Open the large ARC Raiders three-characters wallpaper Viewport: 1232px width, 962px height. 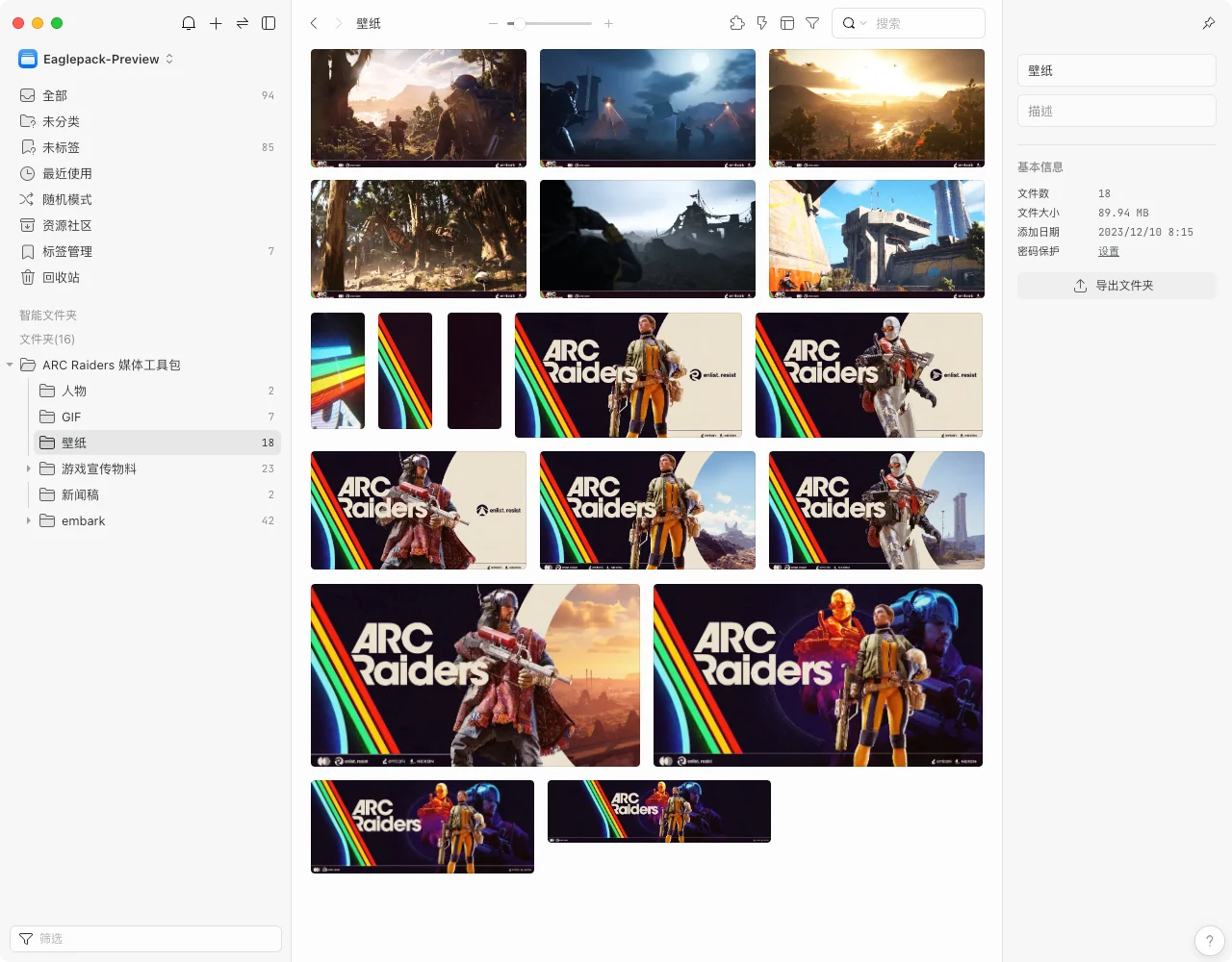click(x=818, y=675)
